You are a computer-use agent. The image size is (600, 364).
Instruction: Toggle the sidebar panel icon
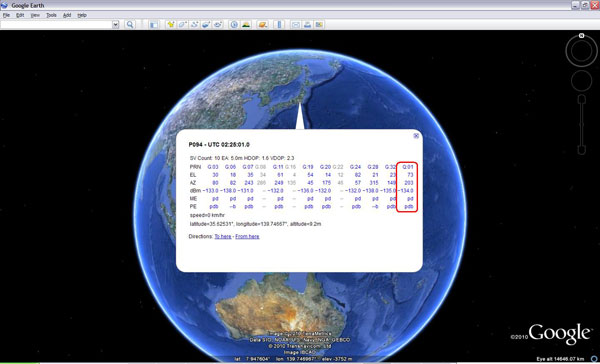point(154,24)
